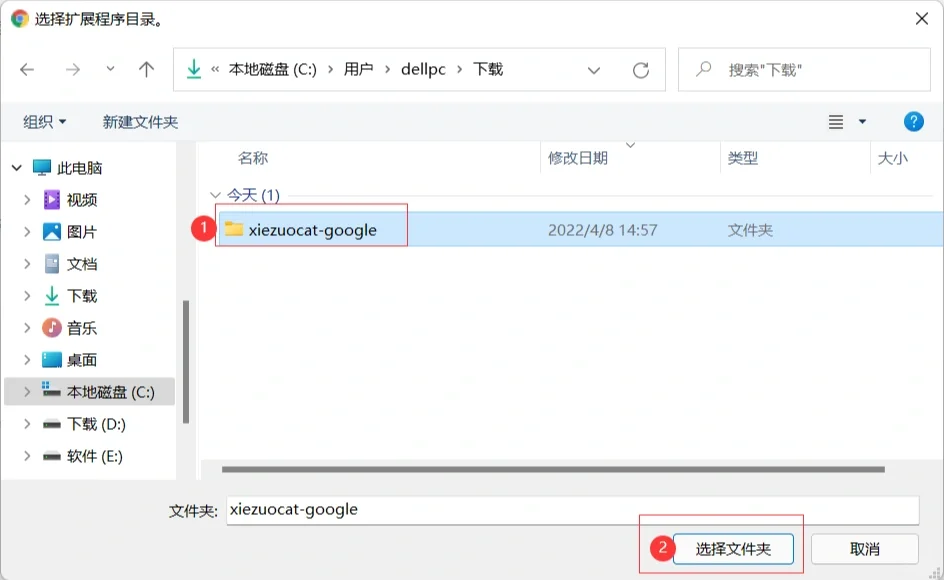Click the refresh icon in address bar
The image size is (944, 580).
click(x=640, y=70)
